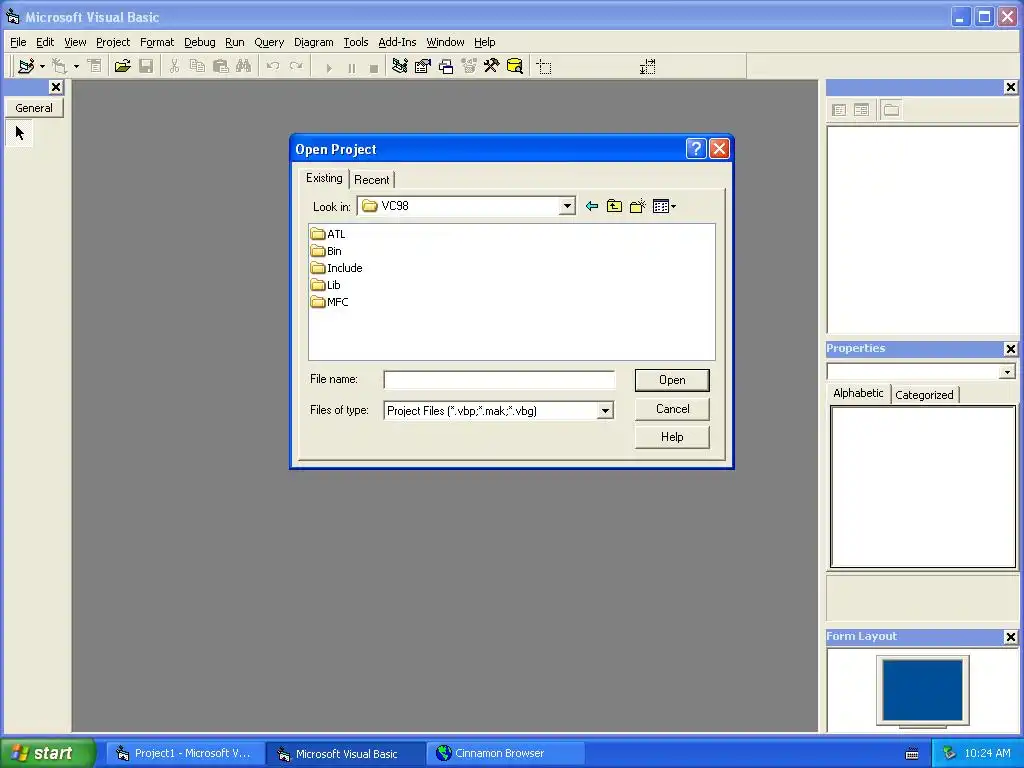Click the Redo arrow icon
This screenshot has width=1024, height=768.
(x=296, y=66)
